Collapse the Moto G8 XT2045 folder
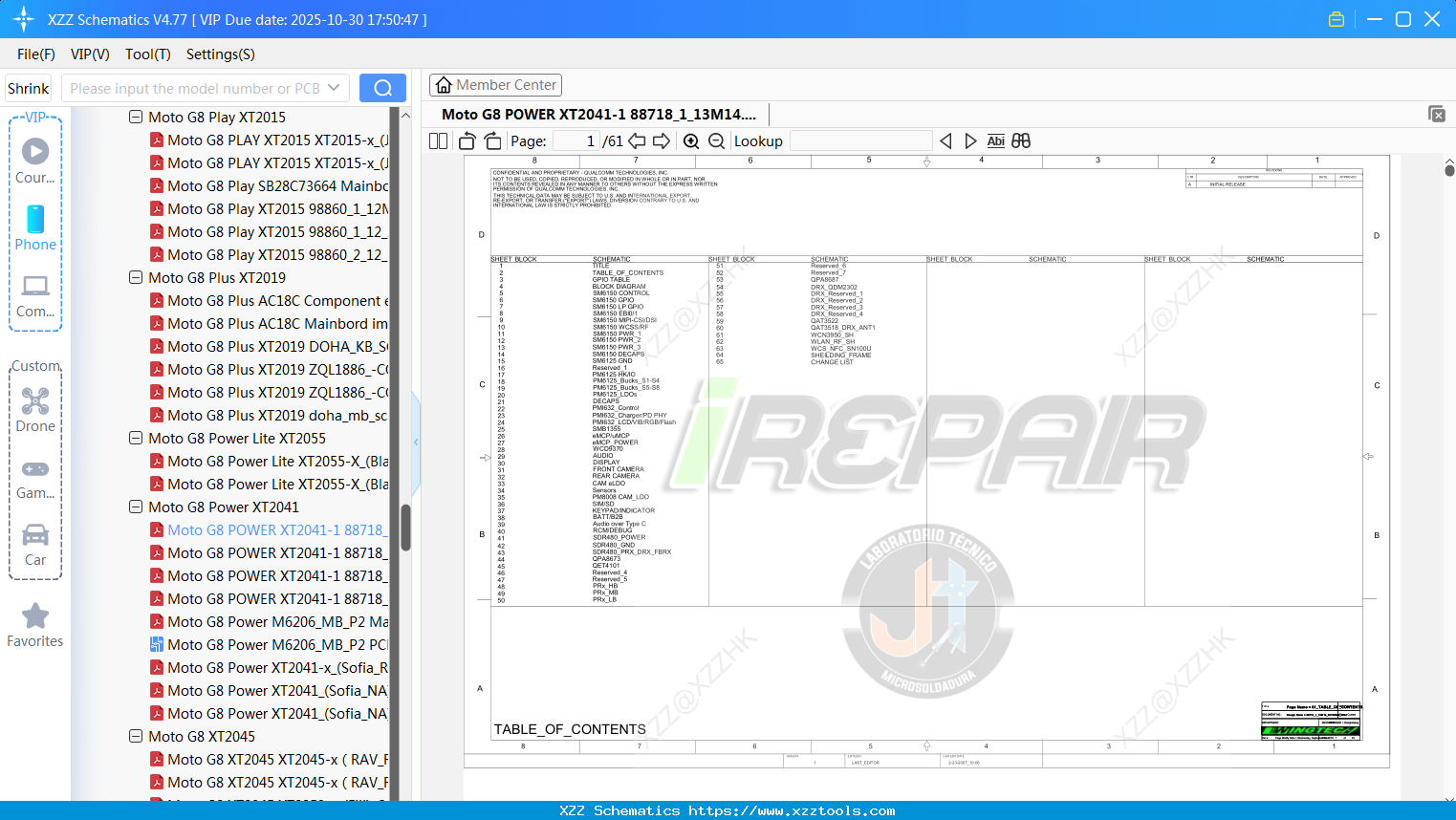This screenshot has height=820, width=1456. tap(136, 736)
